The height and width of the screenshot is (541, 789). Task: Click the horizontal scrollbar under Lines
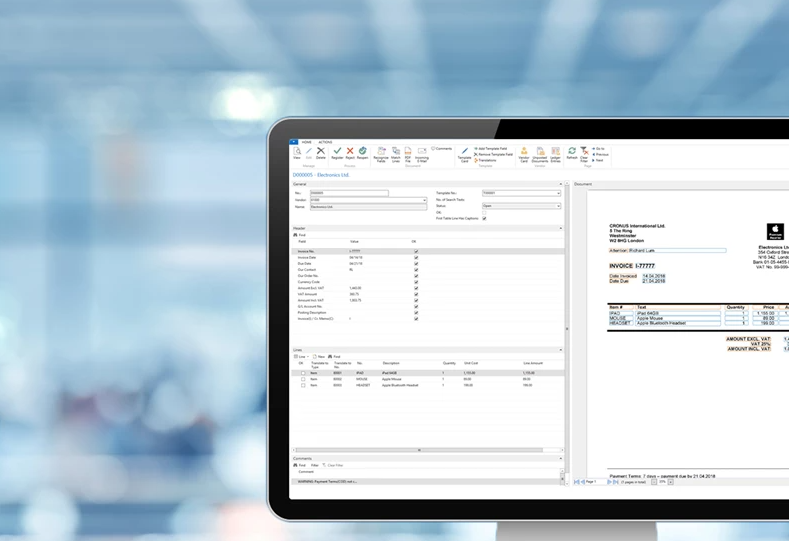419,450
